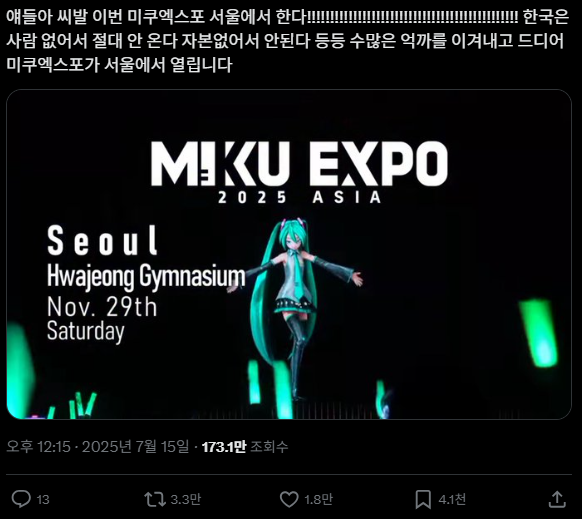Click the Nov. 29th Saturday date text
This screenshot has height=519, width=582.
coord(102,319)
